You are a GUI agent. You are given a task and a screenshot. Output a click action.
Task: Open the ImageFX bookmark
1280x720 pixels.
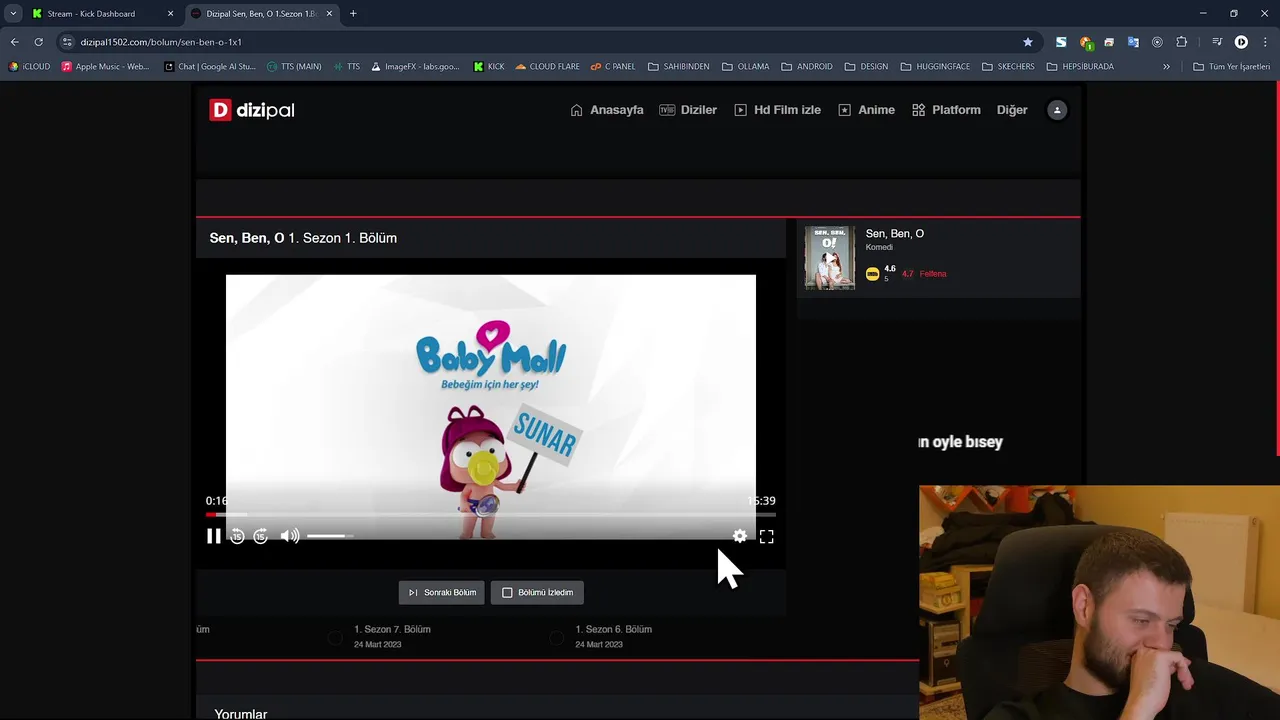pos(415,67)
